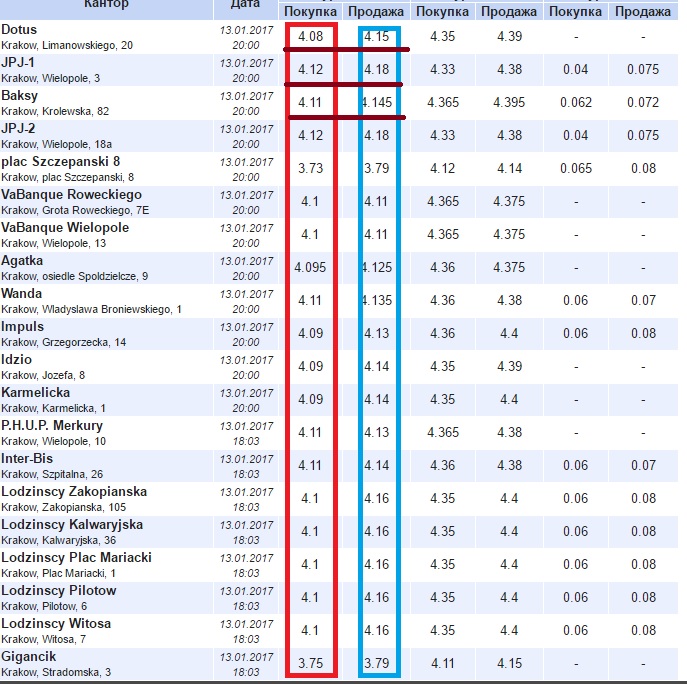
Task: Click address Krakow, Wielopole, 18a
Action: click(x=57, y=145)
